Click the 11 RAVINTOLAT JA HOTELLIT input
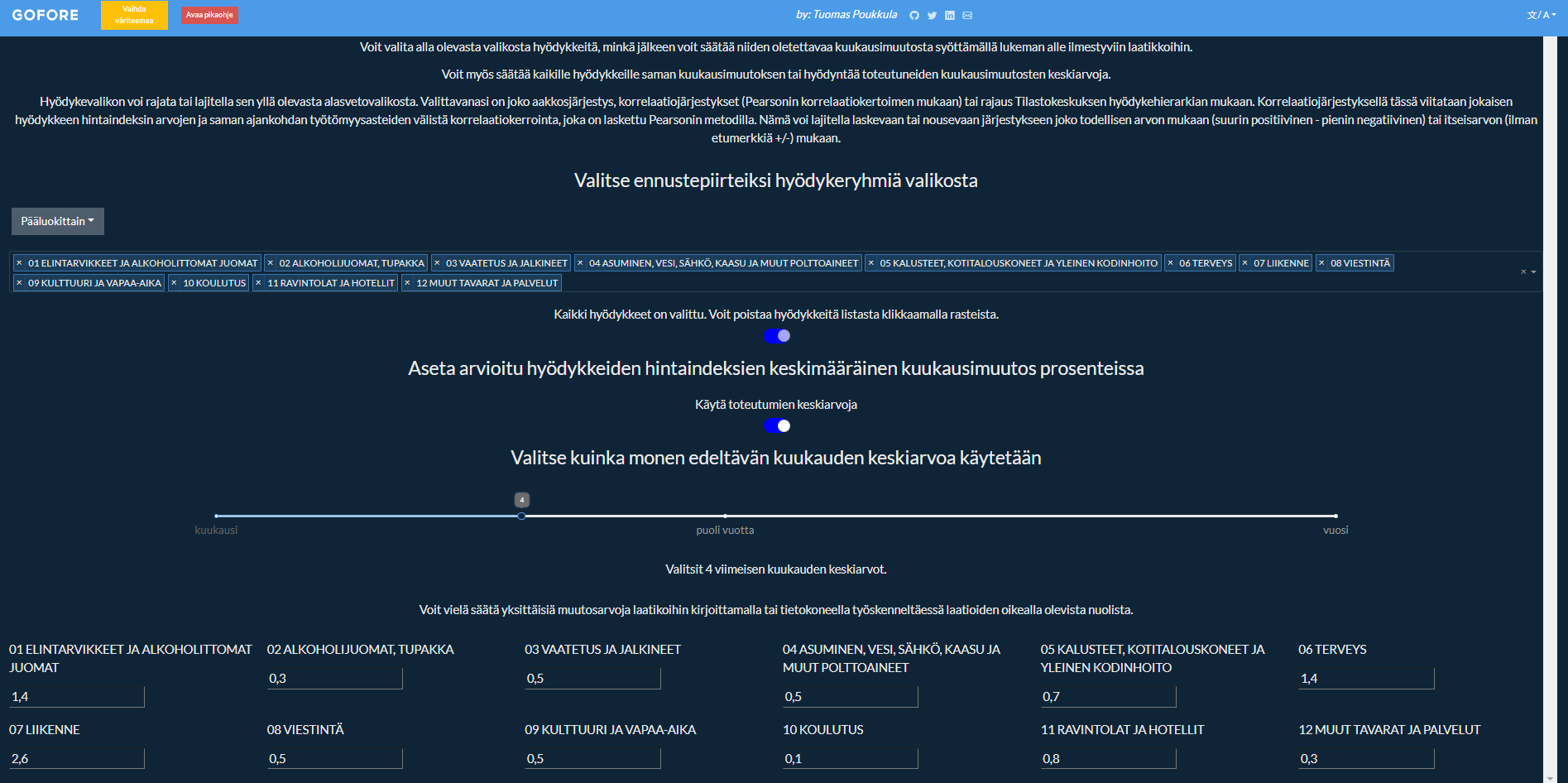This screenshot has height=783, width=1568. coord(1107,759)
